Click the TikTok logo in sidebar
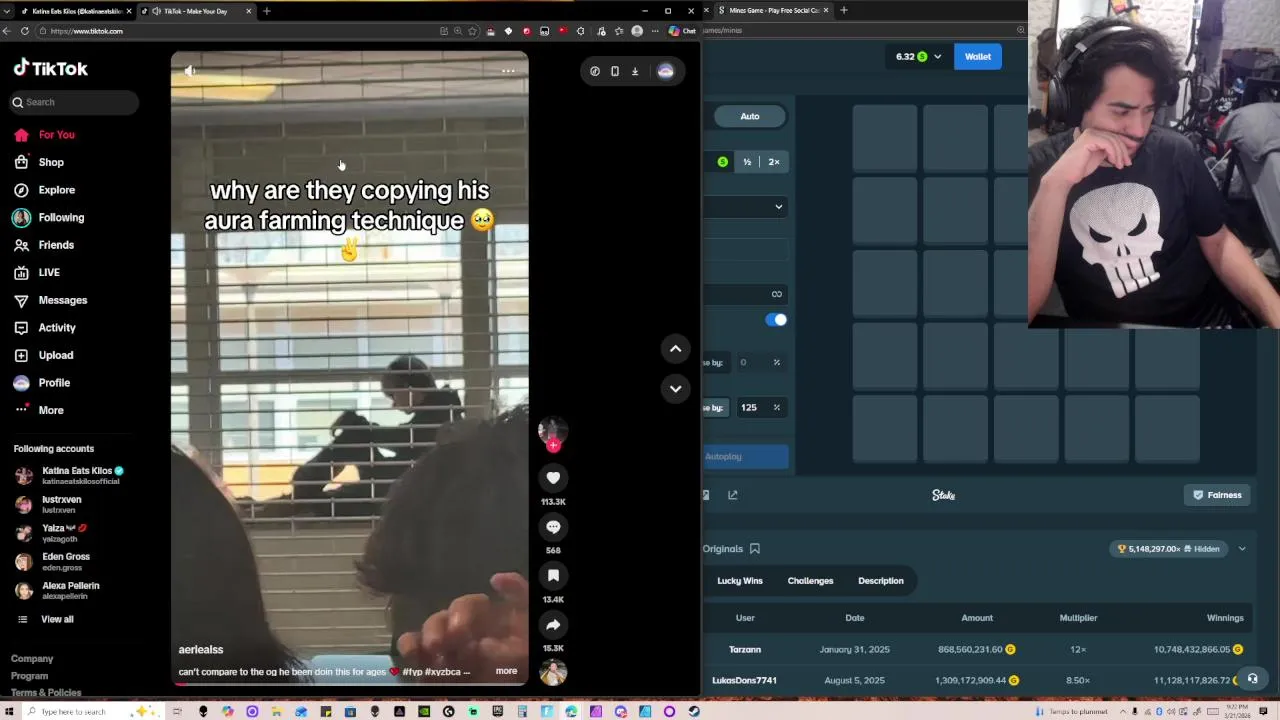Viewport: 1280px width, 720px height. pyautogui.click(x=51, y=68)
